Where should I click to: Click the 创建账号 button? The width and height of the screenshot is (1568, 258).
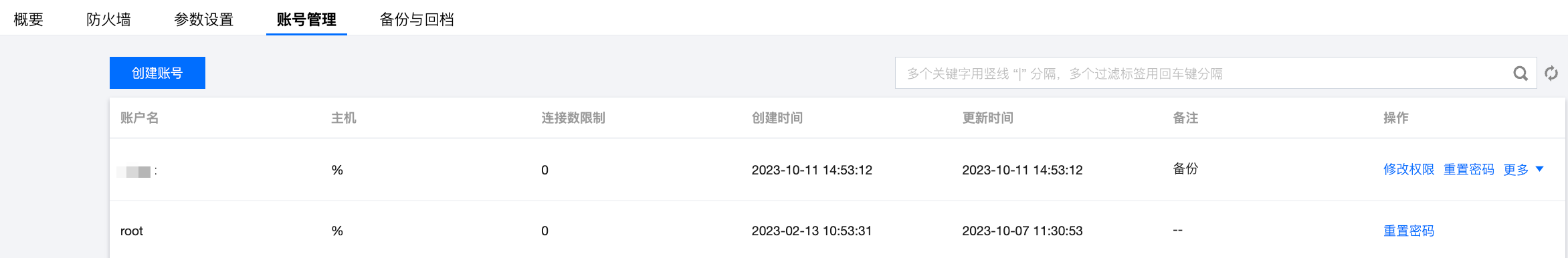point(157,73)
